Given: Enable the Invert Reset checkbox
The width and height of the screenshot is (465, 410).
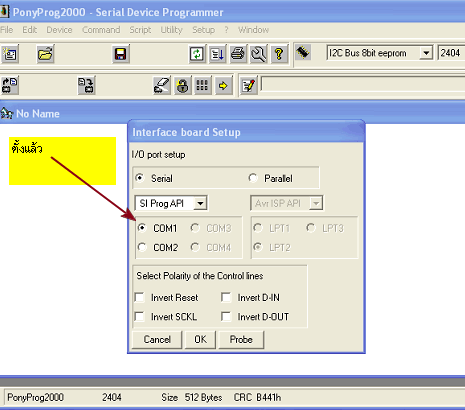Looking at the screenshot, I should point(140,297).
